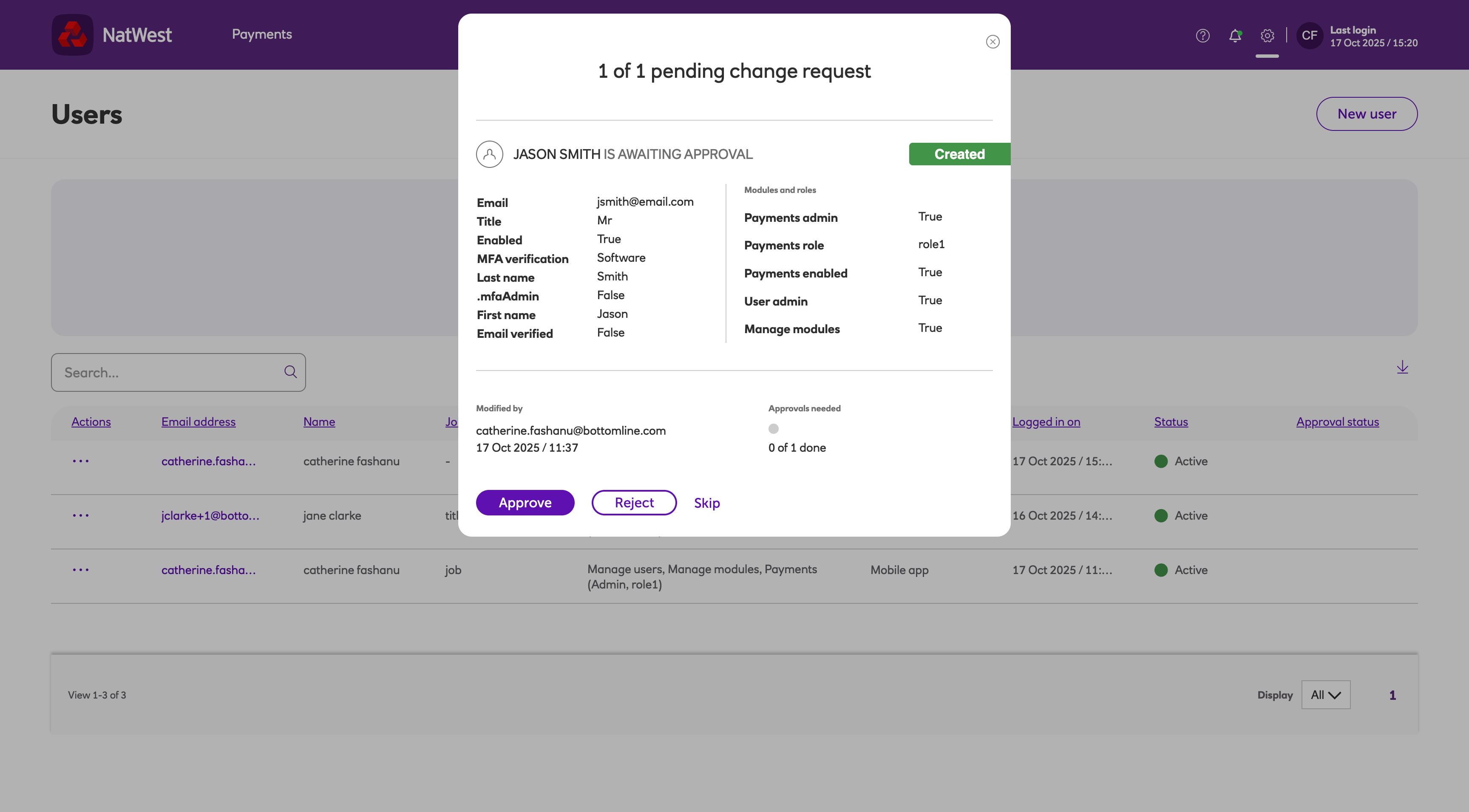
Task: Click the approvals needed grey indicator dot
Action: tap(773, 429)
